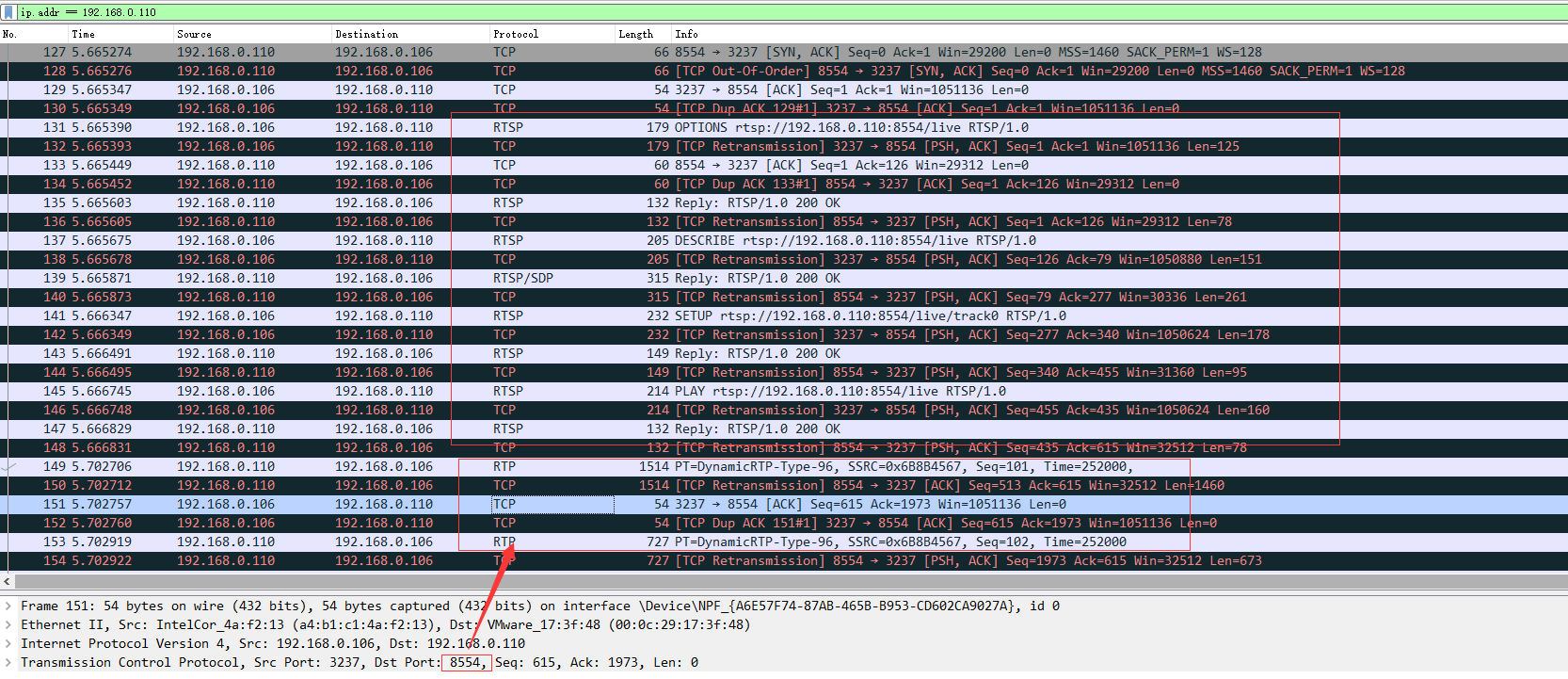Select packet 143 RTSP Reply length 149
Image resolution: width=1568 pixels, height=679 pixels.
(x=784, y=353)
